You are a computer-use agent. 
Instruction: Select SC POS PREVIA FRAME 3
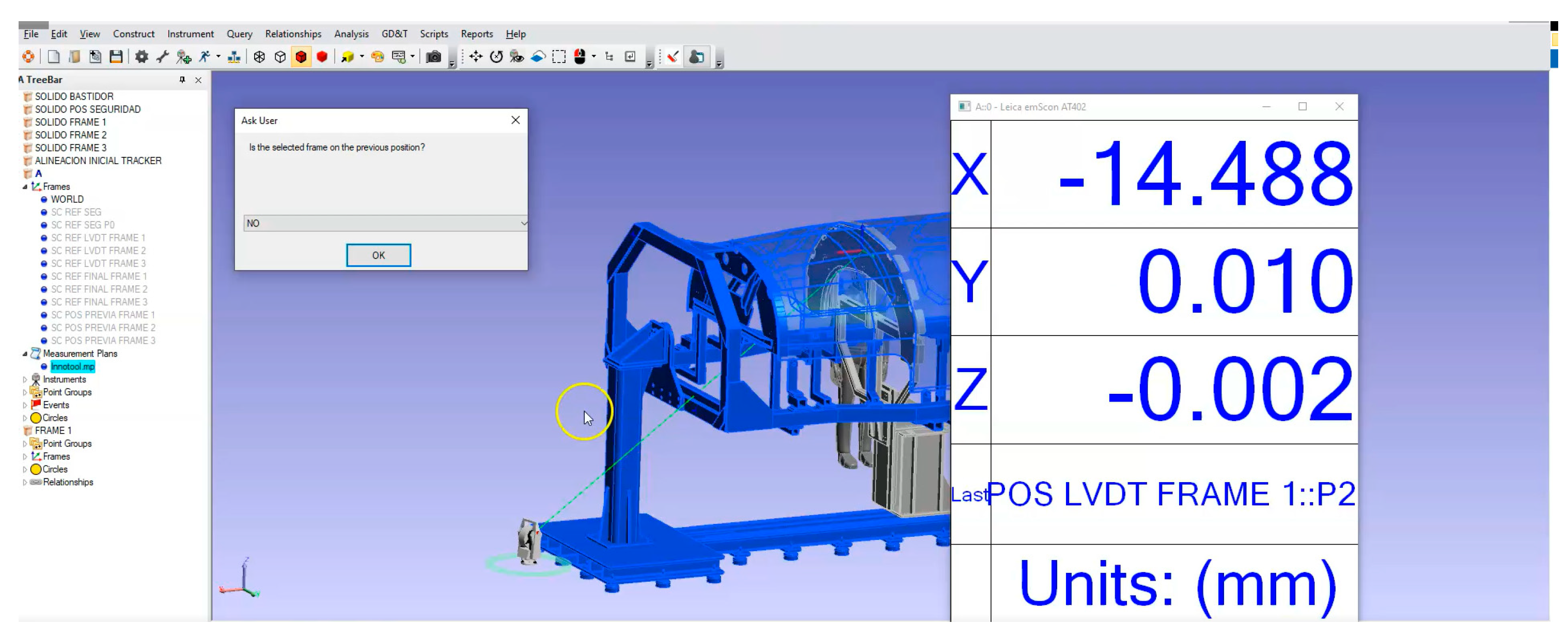(103, 341)
